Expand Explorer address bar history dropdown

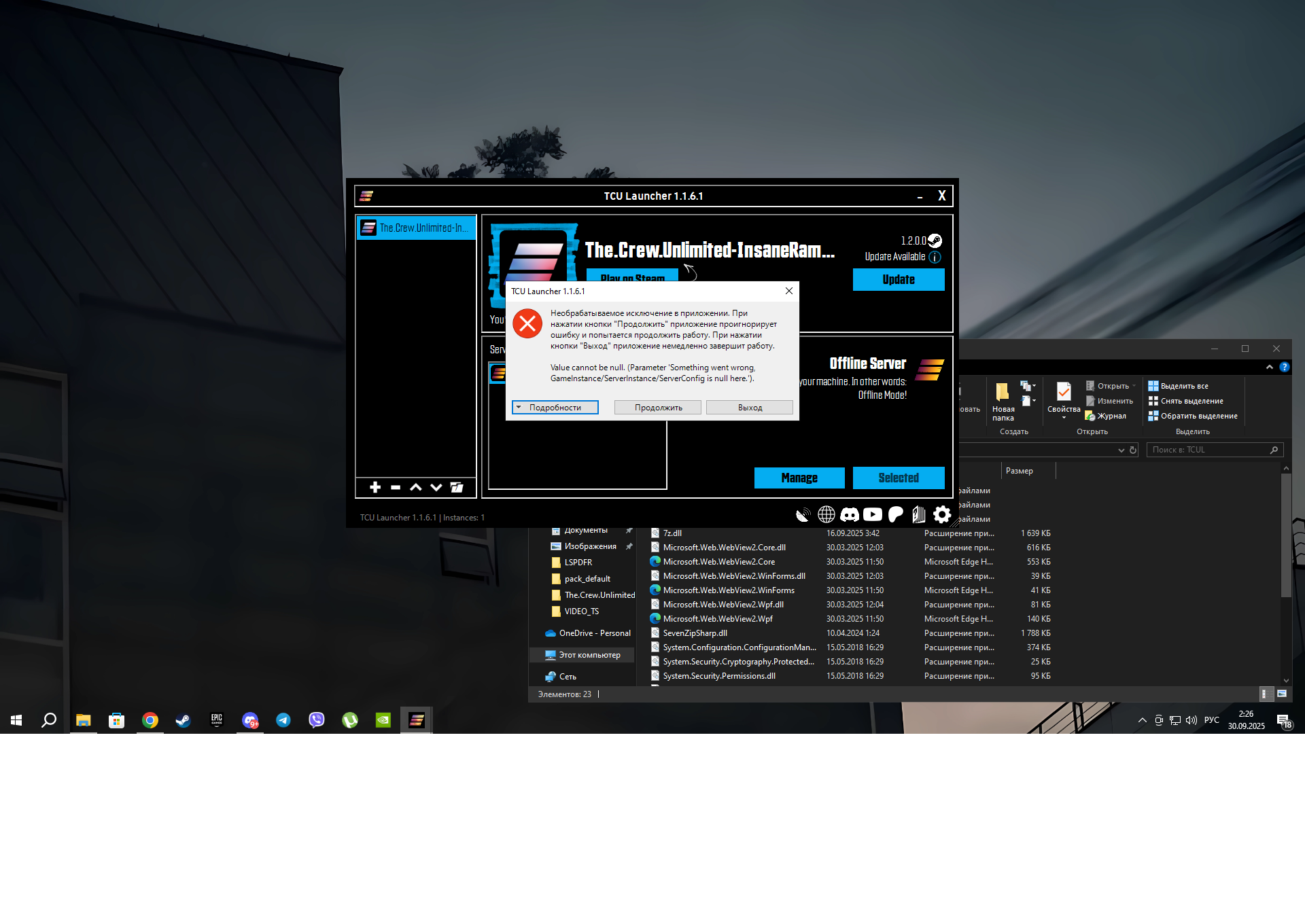(x=1121, y=450)
